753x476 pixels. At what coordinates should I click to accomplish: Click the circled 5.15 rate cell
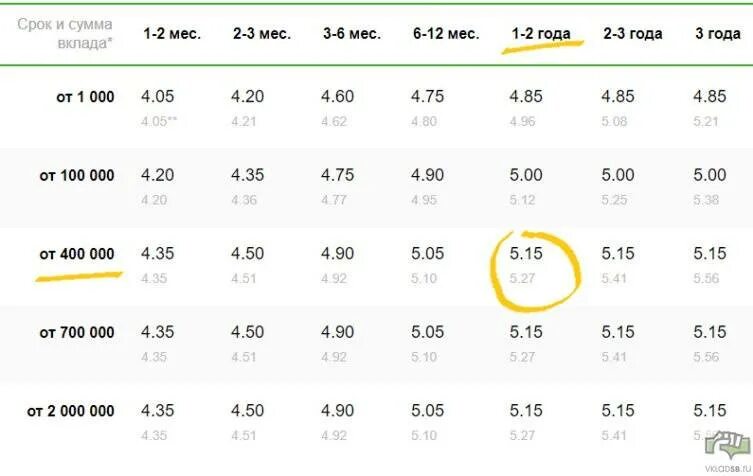pos(526,254)
